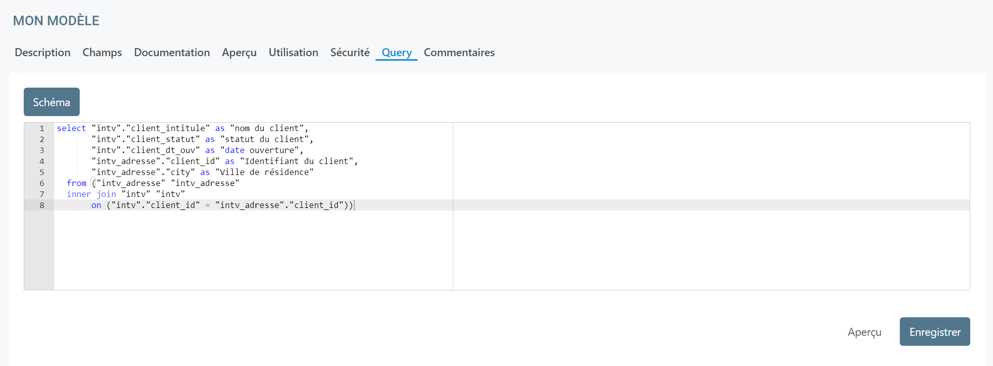Select the Query tab

pyautogui.click(x=396, y=53)
